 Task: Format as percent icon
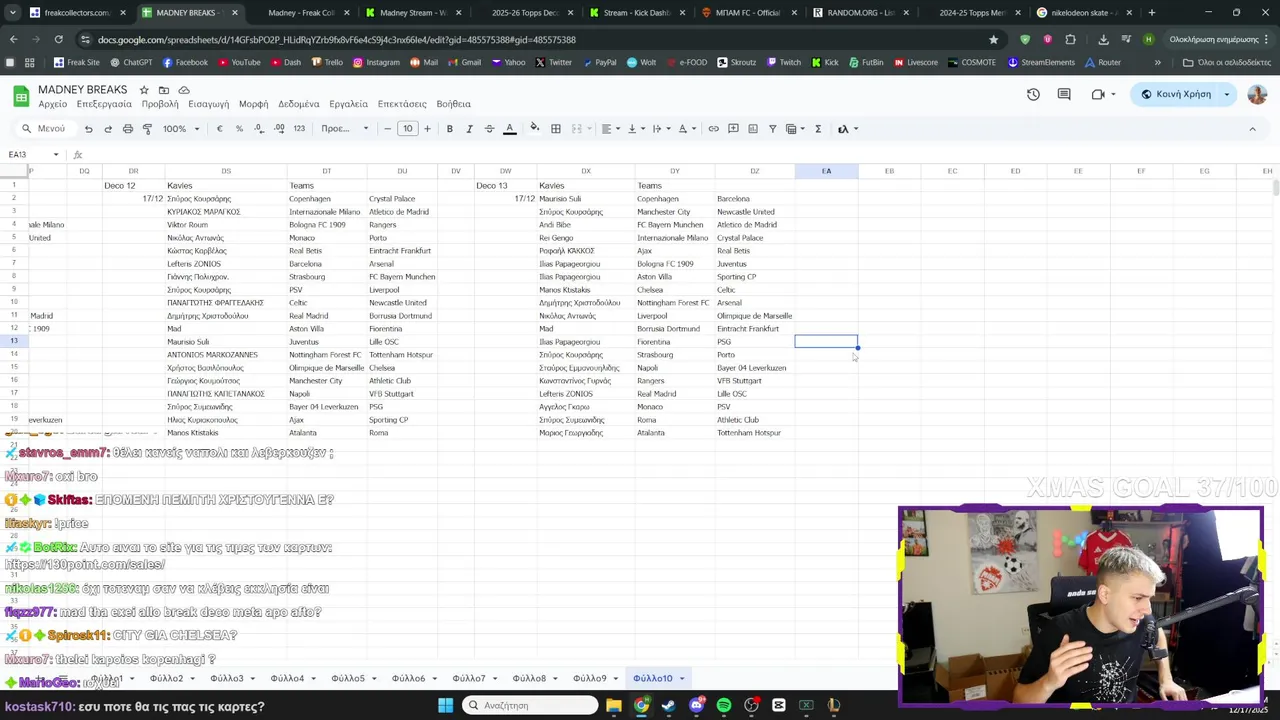pos(239,129)
